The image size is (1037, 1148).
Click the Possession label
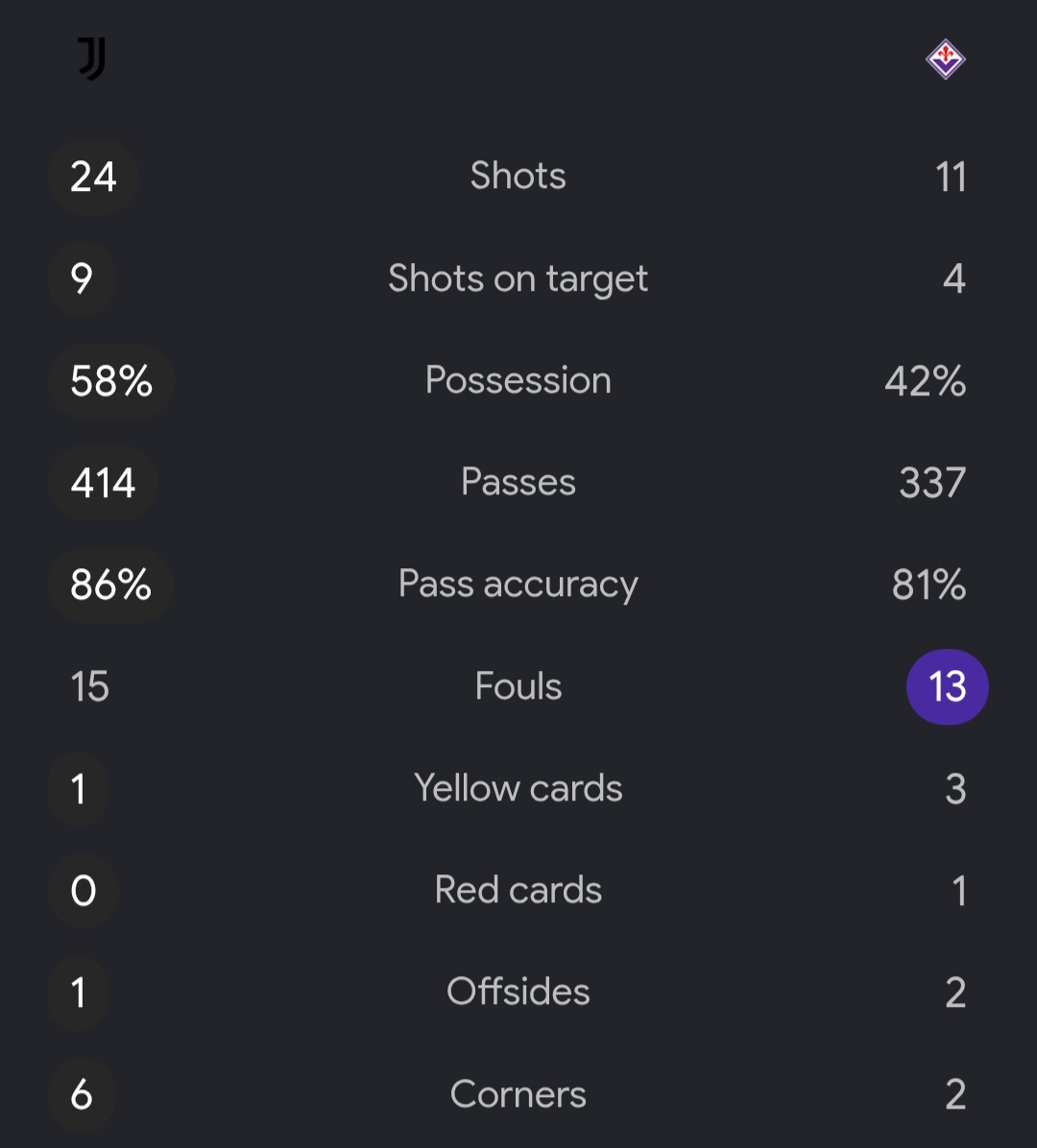[518, 380]
